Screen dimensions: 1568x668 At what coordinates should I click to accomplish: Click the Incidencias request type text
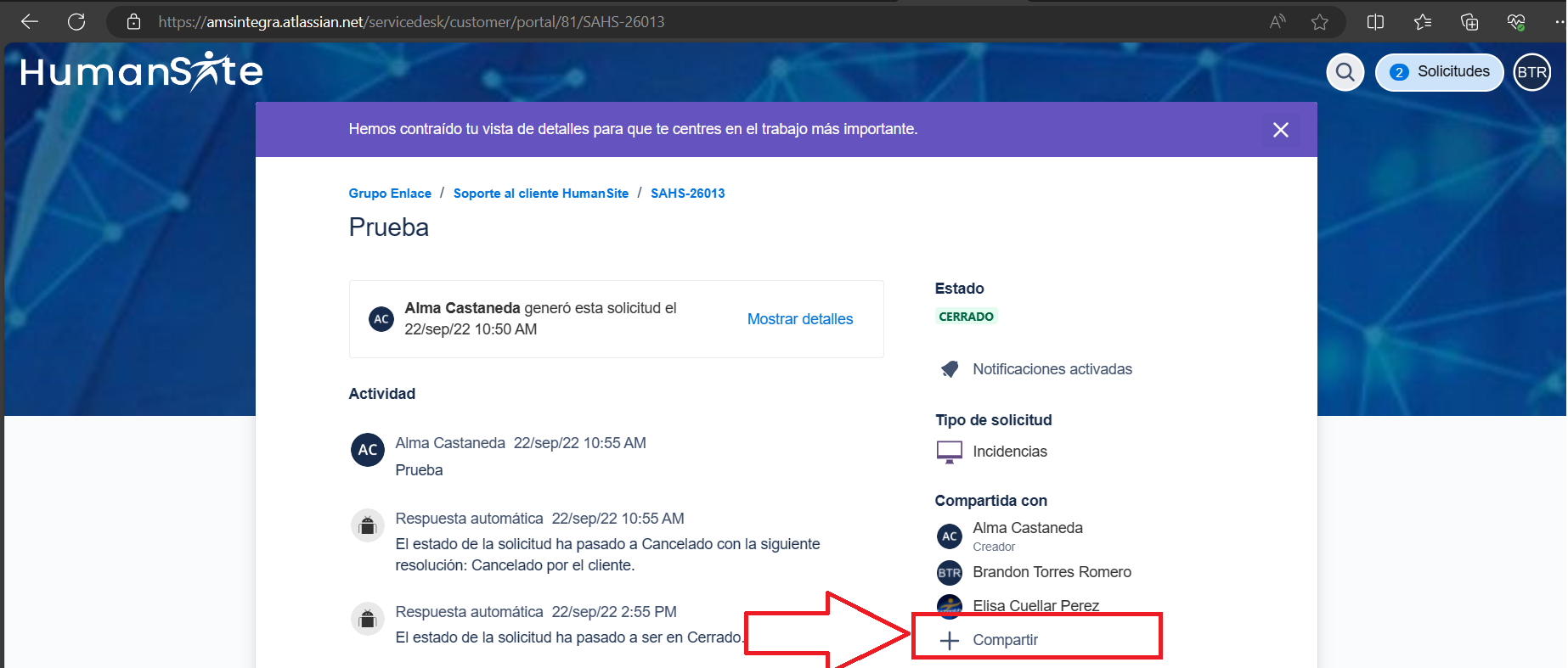pos(1010,452)
